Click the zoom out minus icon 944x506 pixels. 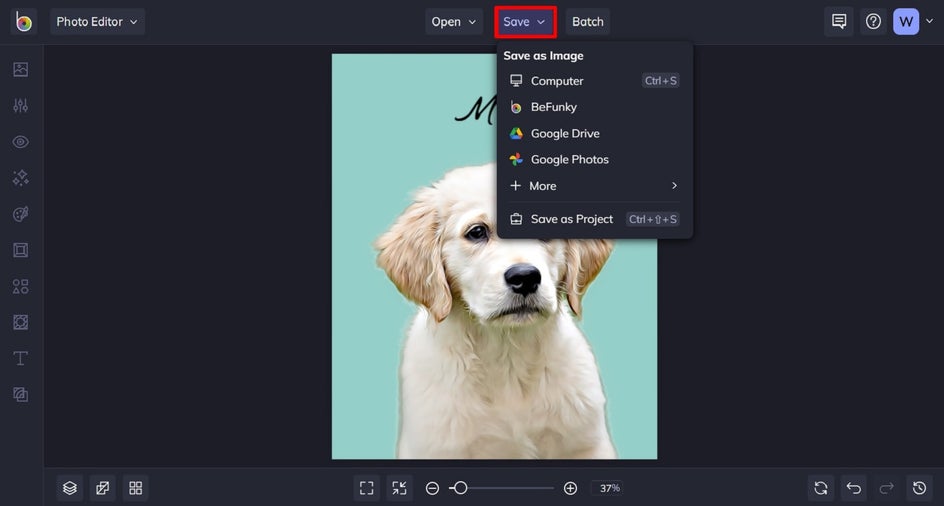[432, 488]
